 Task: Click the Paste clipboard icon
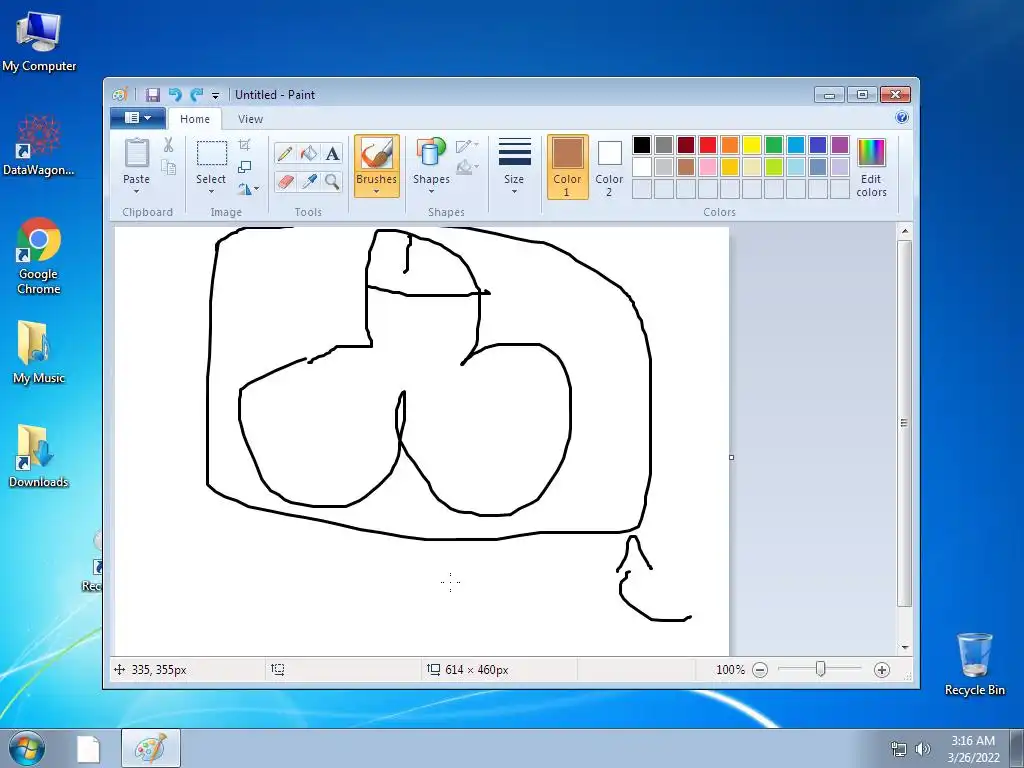pos(136,153)
